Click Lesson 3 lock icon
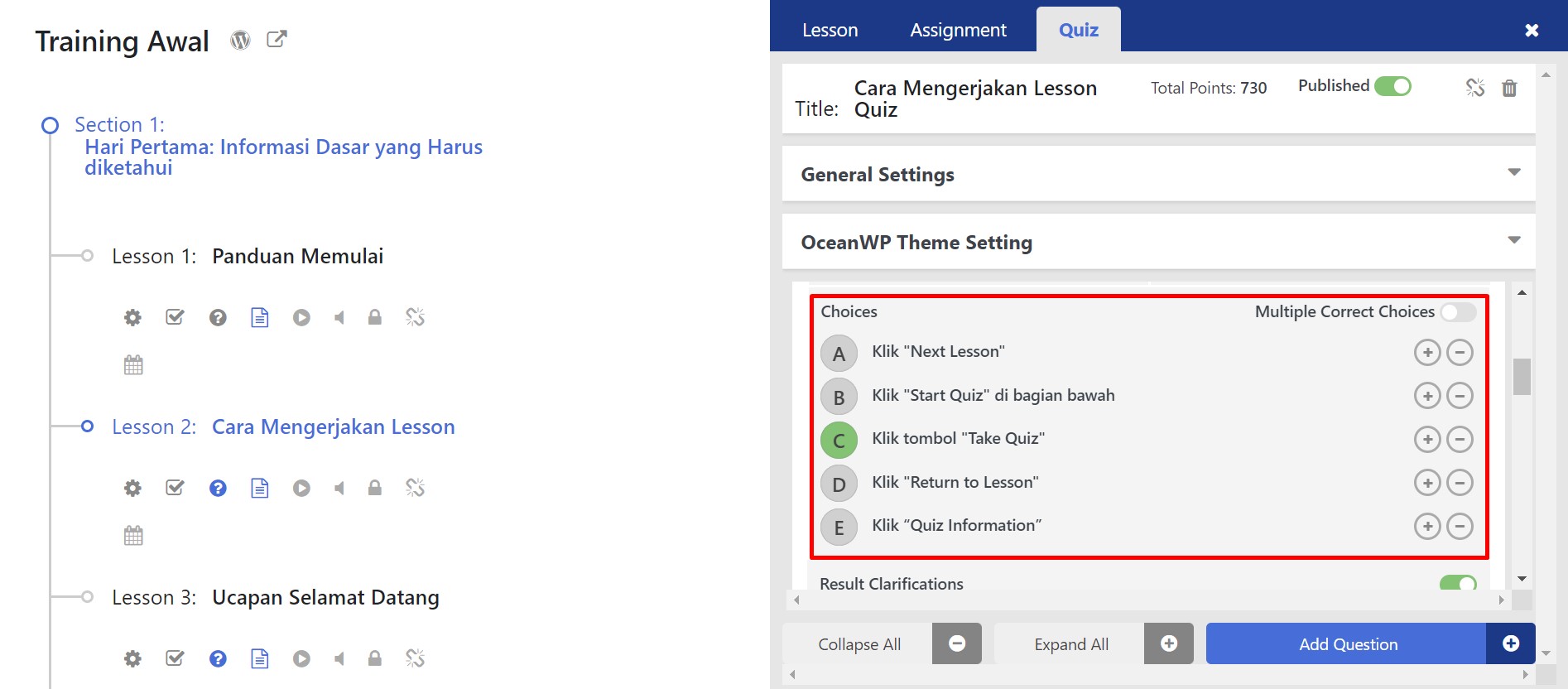1568x689 pixels. [375, 658]
